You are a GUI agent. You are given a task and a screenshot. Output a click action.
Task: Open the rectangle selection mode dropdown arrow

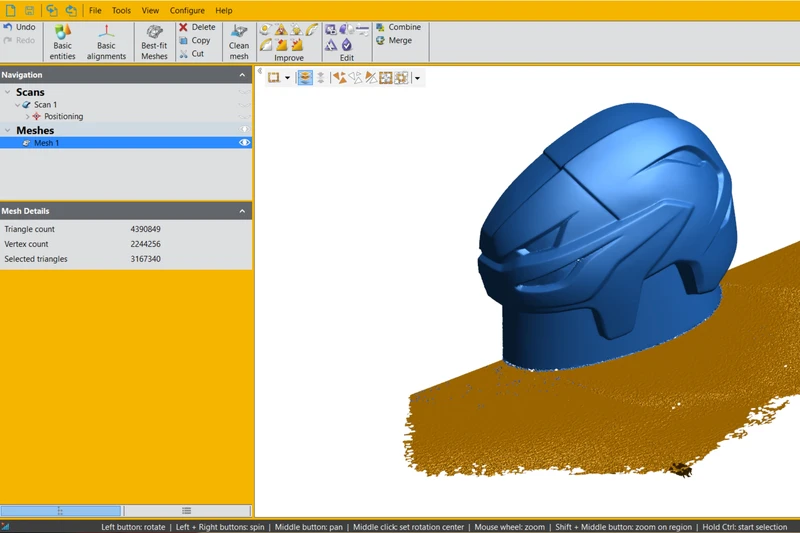pyautogui.click(x=287, y=78)
